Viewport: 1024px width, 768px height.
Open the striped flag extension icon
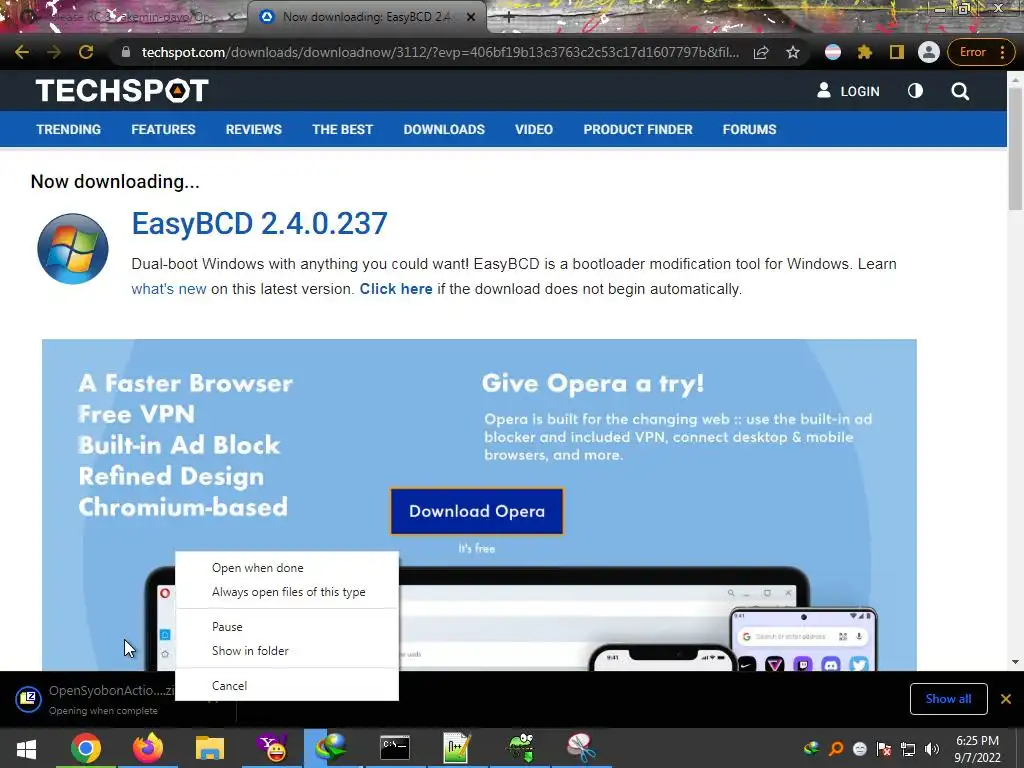833,52
